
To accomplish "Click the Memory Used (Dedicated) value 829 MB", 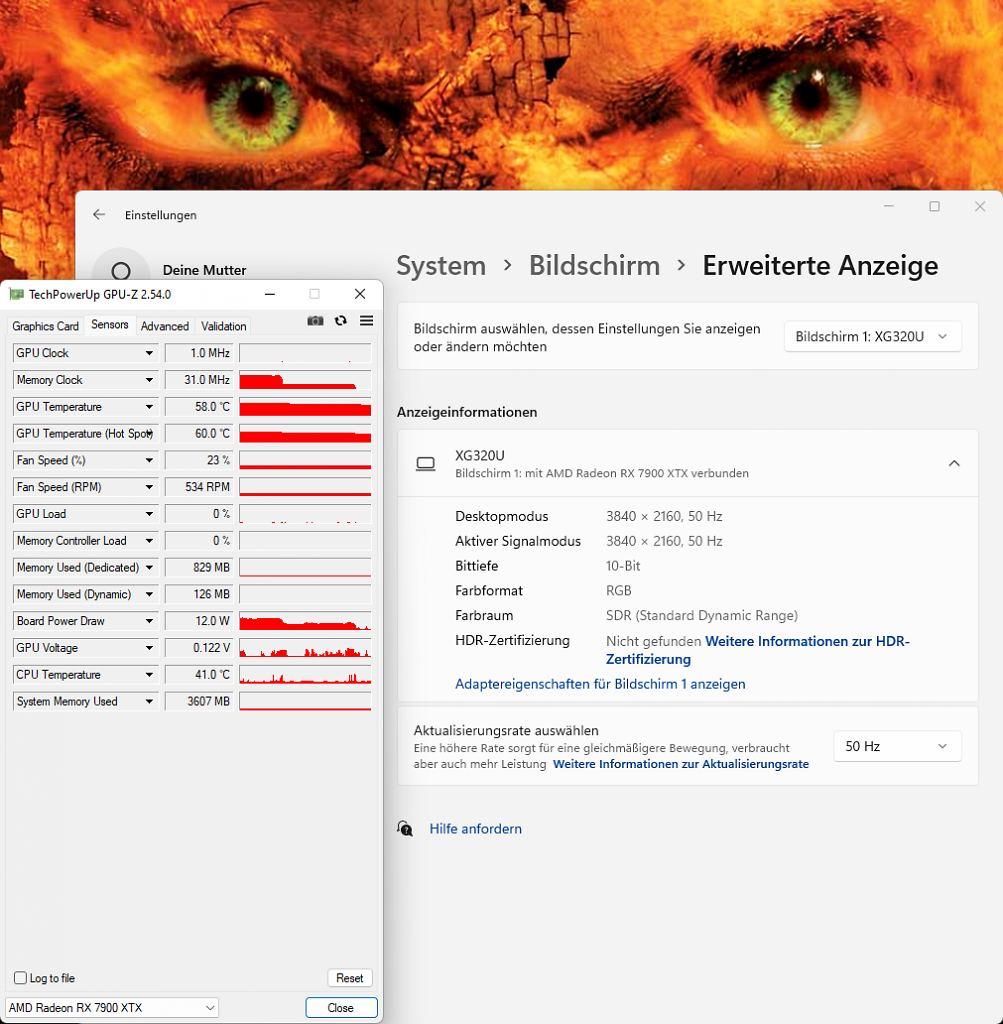I will 199,568.
